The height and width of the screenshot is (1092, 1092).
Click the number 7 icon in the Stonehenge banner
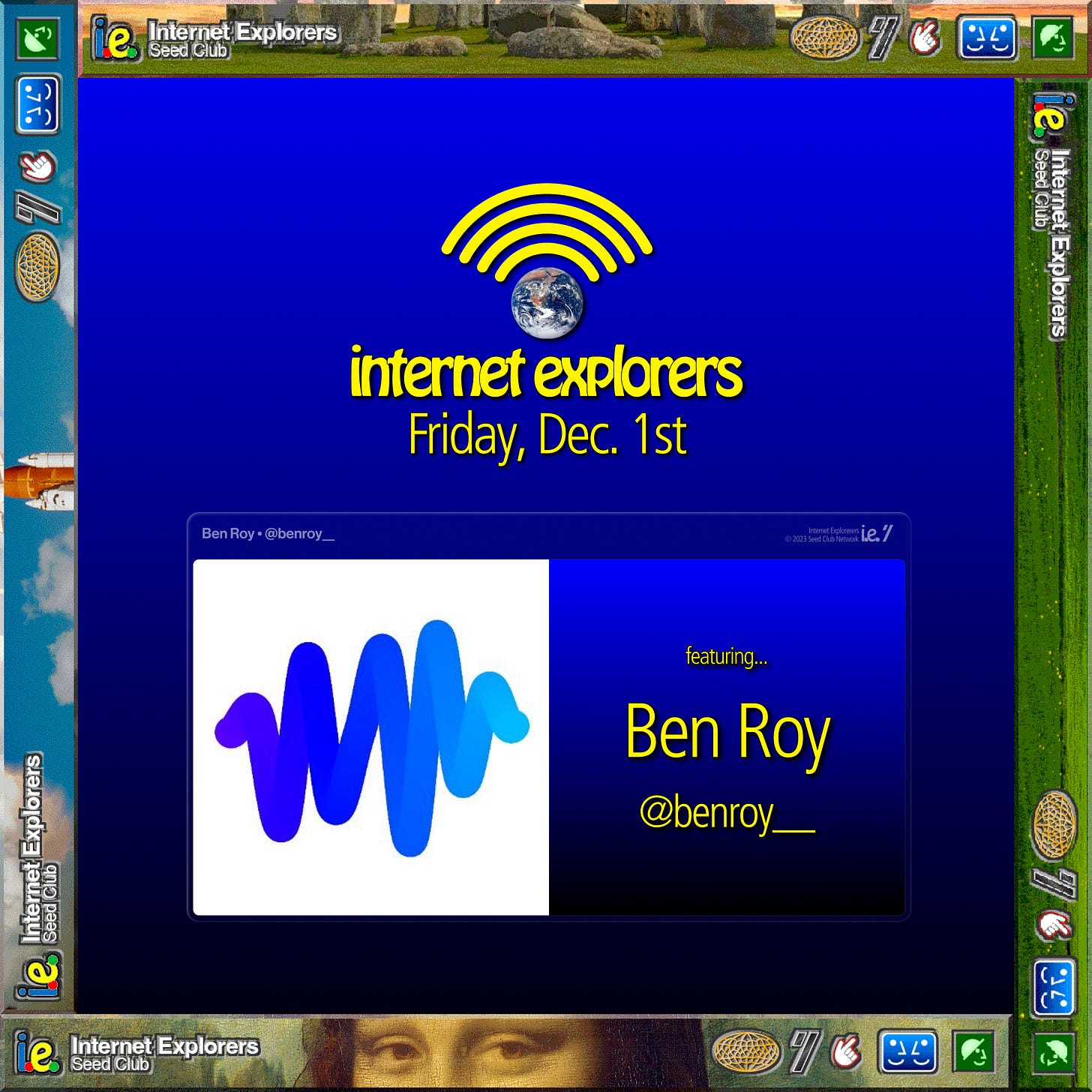click(883, 37)
